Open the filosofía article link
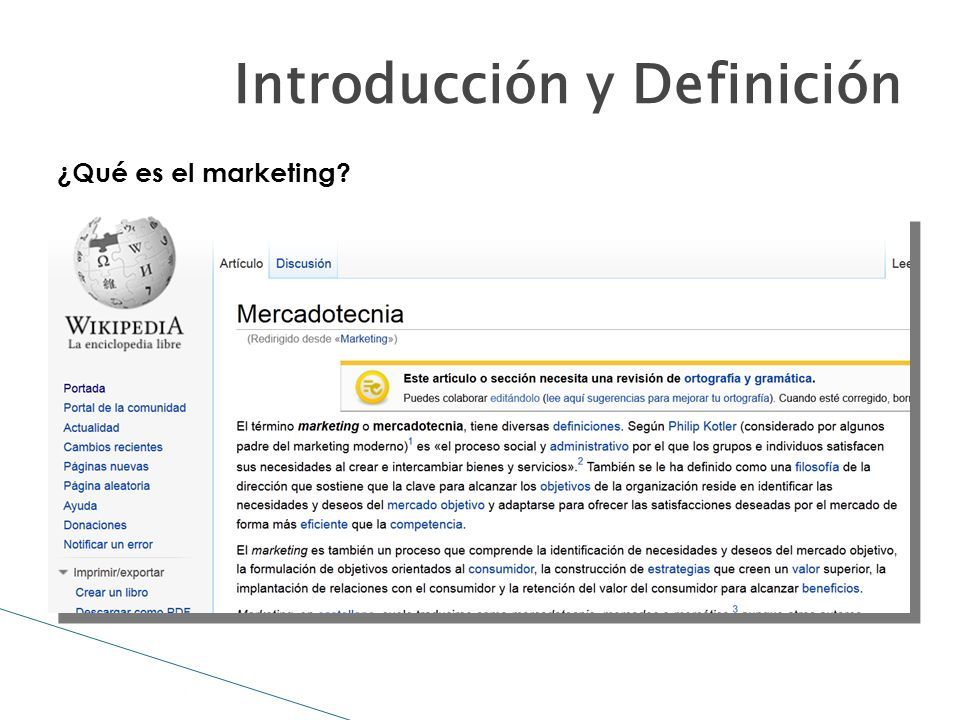This screenshot has height=720, width=960. 817,467
